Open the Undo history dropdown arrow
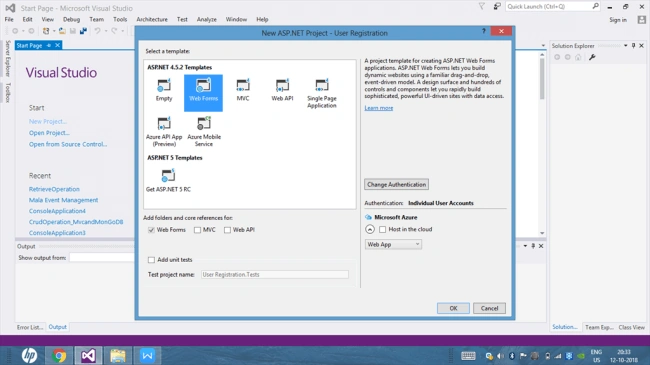Image resolution: width=650 pixels, height=365 pixels. click(106, 31)
